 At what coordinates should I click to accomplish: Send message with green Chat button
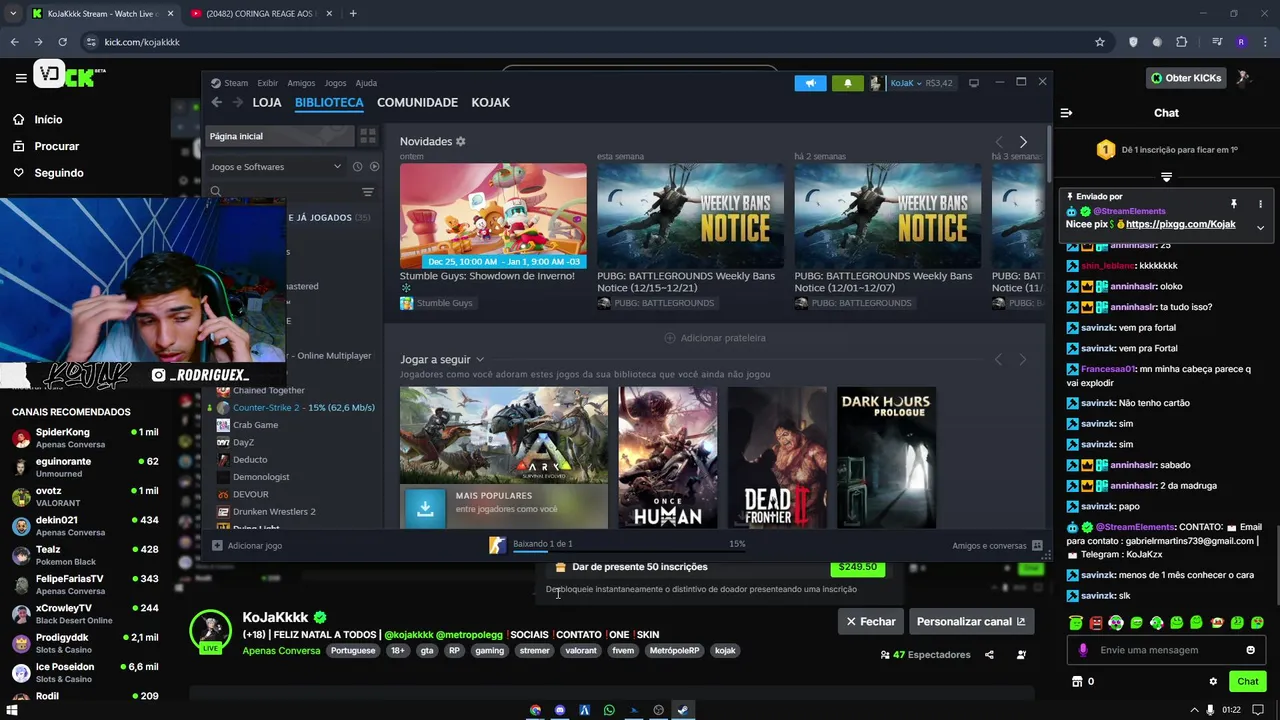click(x=1247, y=681)
